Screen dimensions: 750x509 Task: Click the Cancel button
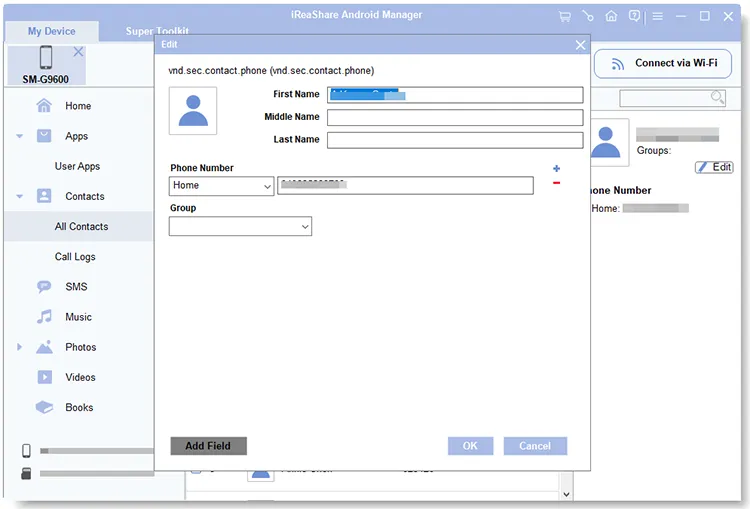[x=535, y=446]
